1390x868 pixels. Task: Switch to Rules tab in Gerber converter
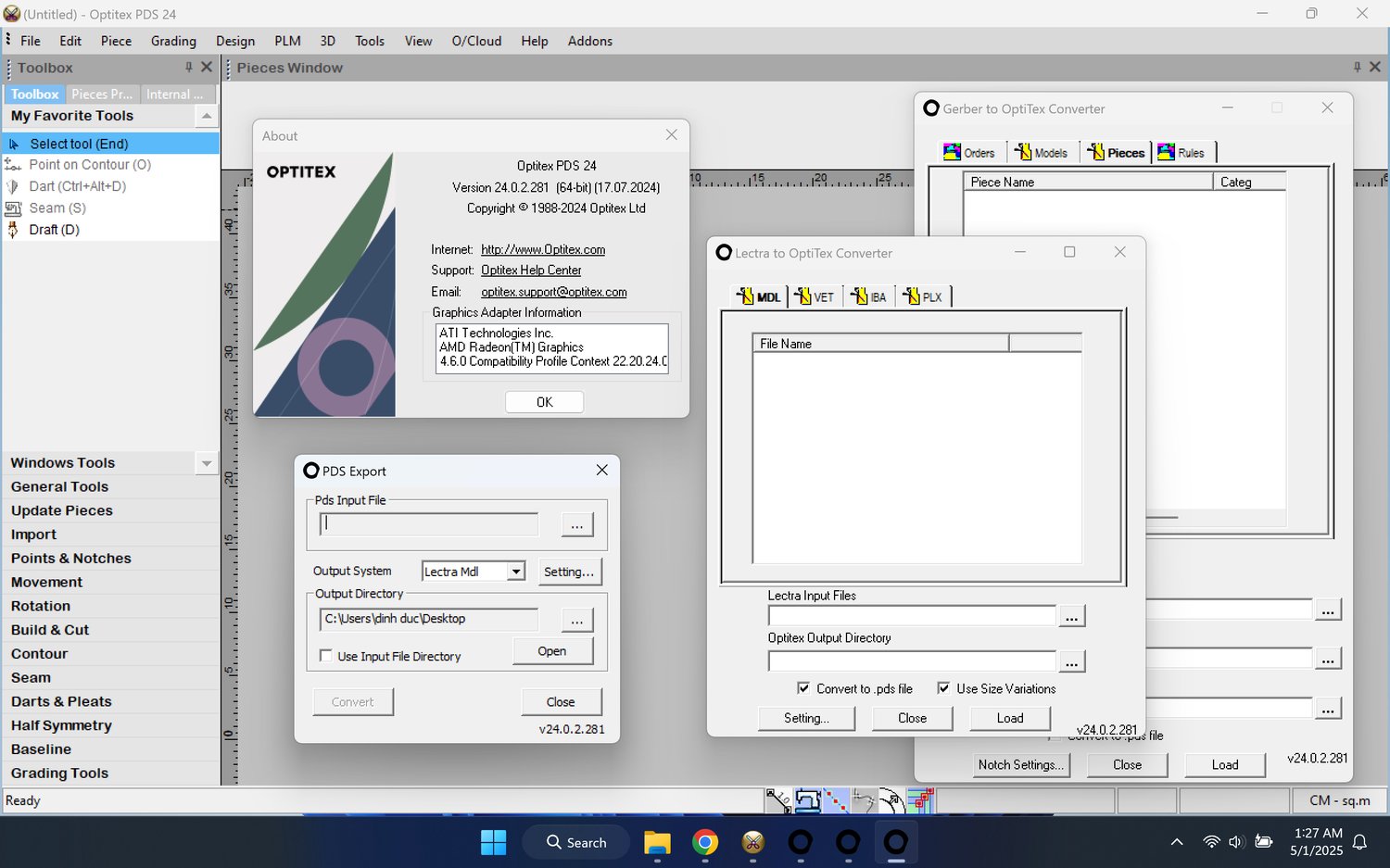click(1181, 153)
